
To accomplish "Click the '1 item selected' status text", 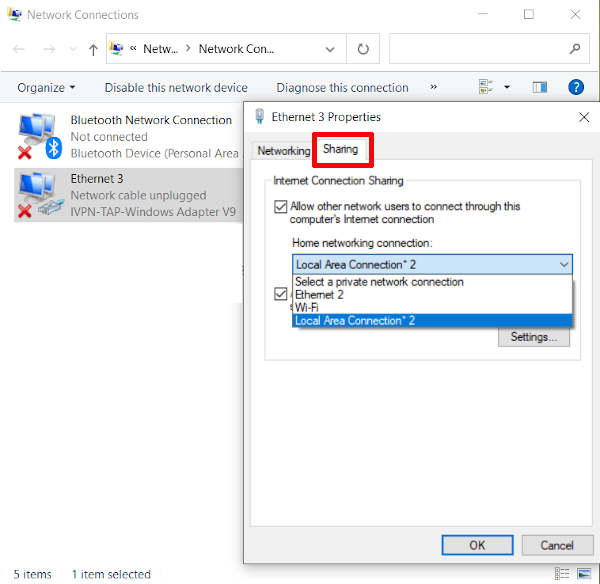I will pyautogui.click(x=111, y=574).
